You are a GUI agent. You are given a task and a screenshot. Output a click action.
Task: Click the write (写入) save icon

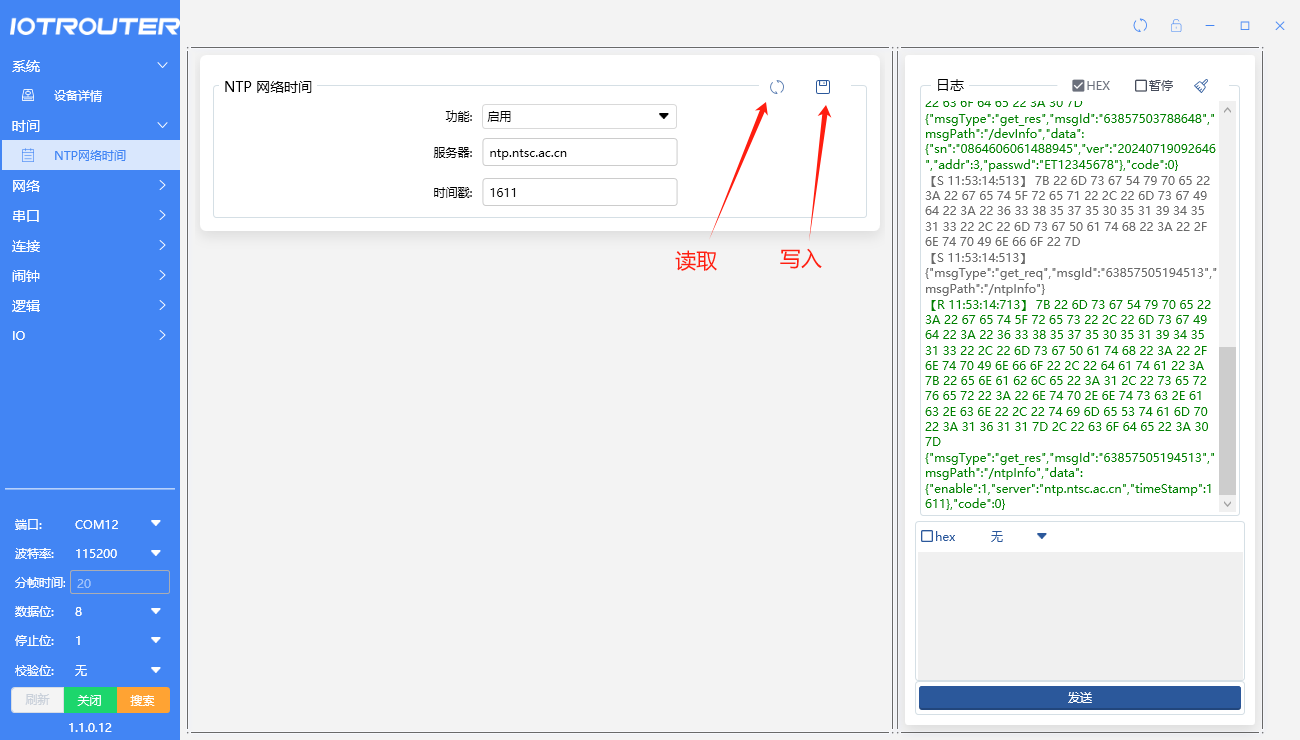click(823, 87)
